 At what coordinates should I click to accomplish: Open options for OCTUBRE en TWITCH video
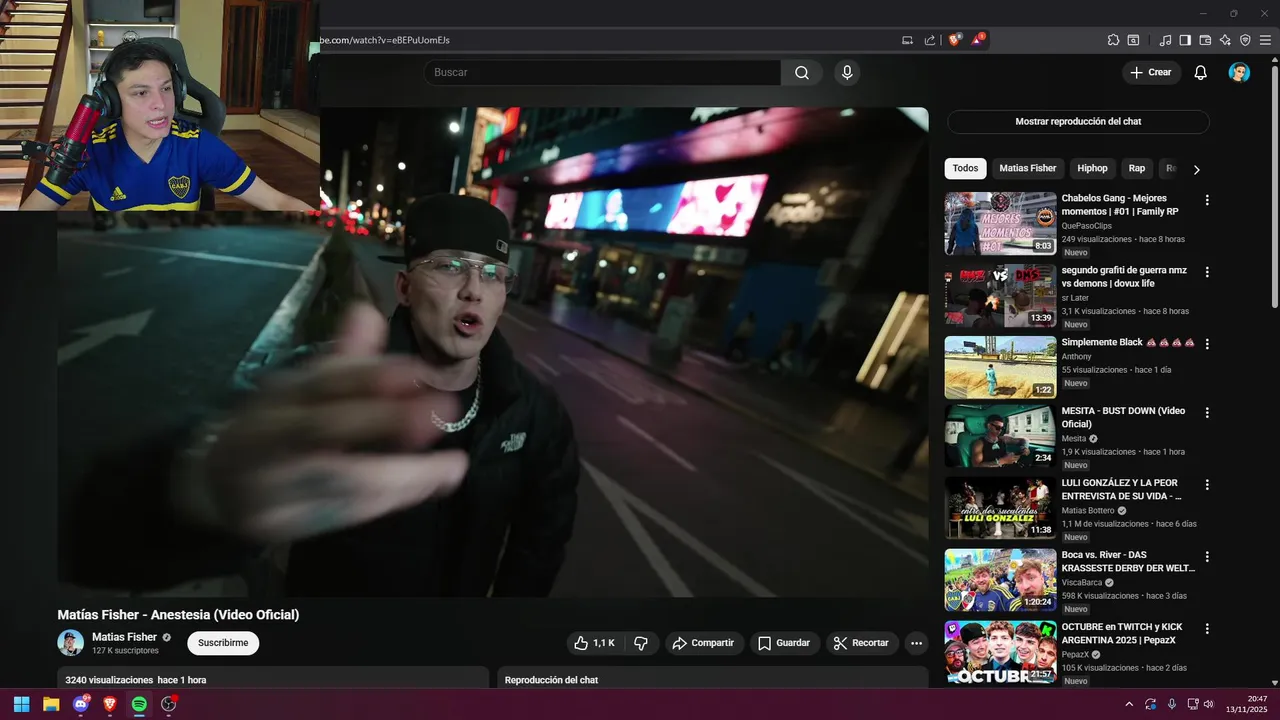1207,629
